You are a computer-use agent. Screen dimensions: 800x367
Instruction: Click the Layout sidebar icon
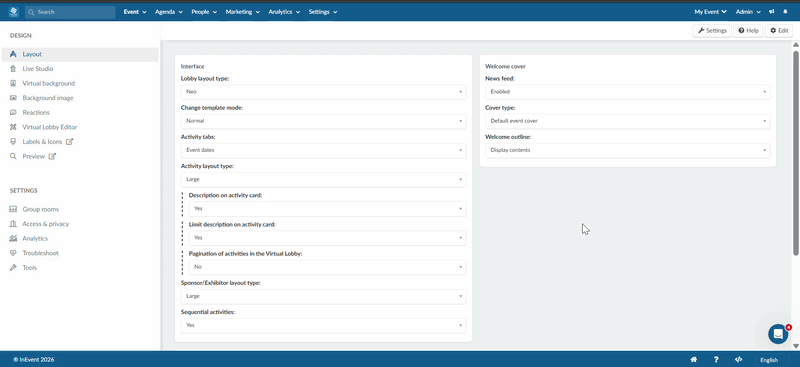pos(13,54)
